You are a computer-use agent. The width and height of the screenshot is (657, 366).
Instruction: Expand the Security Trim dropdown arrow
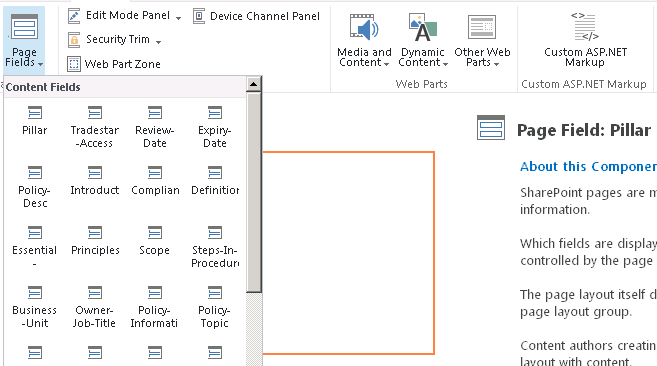pos(159,41)
